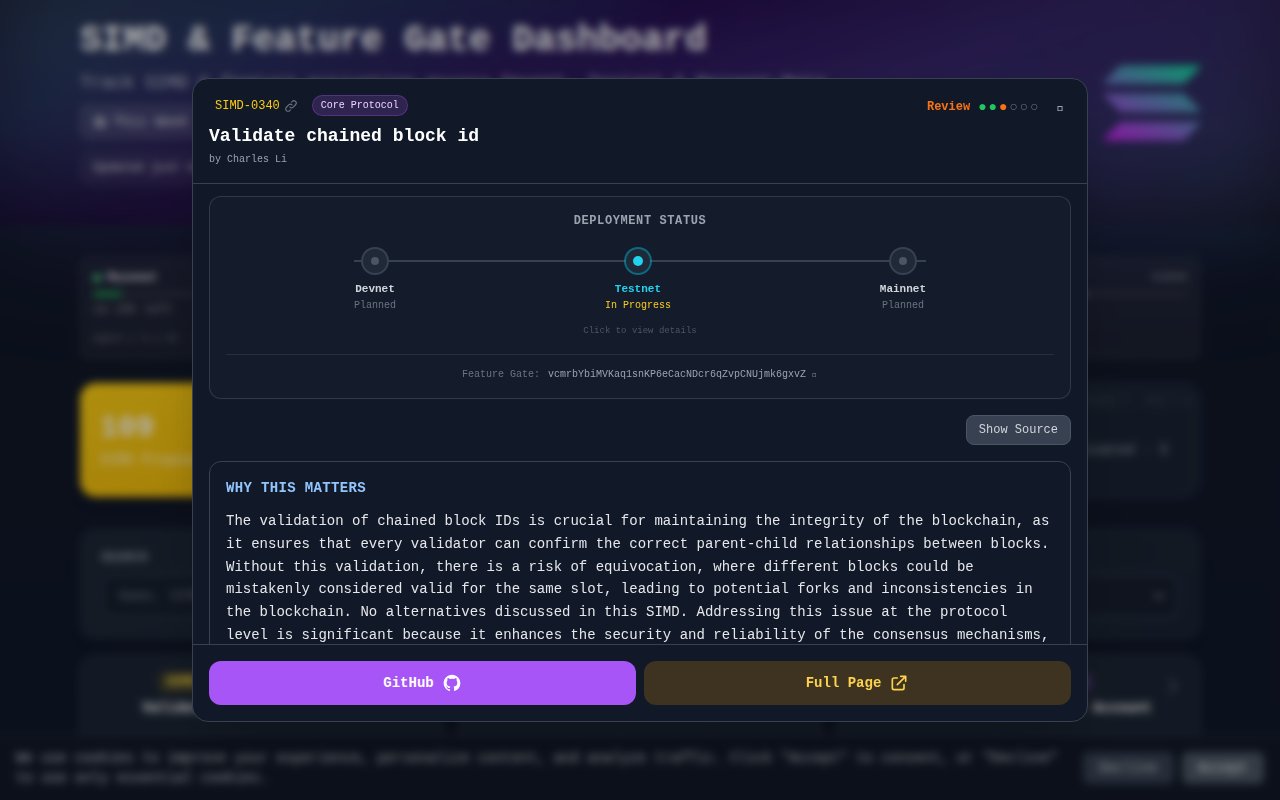The image size is (1280, 800).
Task: Click the link icon beside SIMD-0340
Action: pyautogui.click(x=291, y=106)
